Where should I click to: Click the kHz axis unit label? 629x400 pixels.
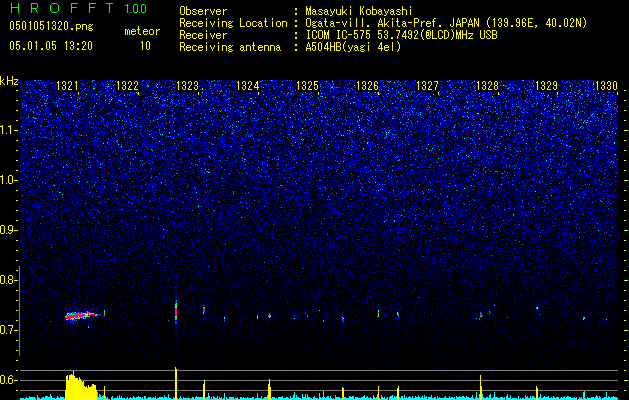(x=9, y=81)
